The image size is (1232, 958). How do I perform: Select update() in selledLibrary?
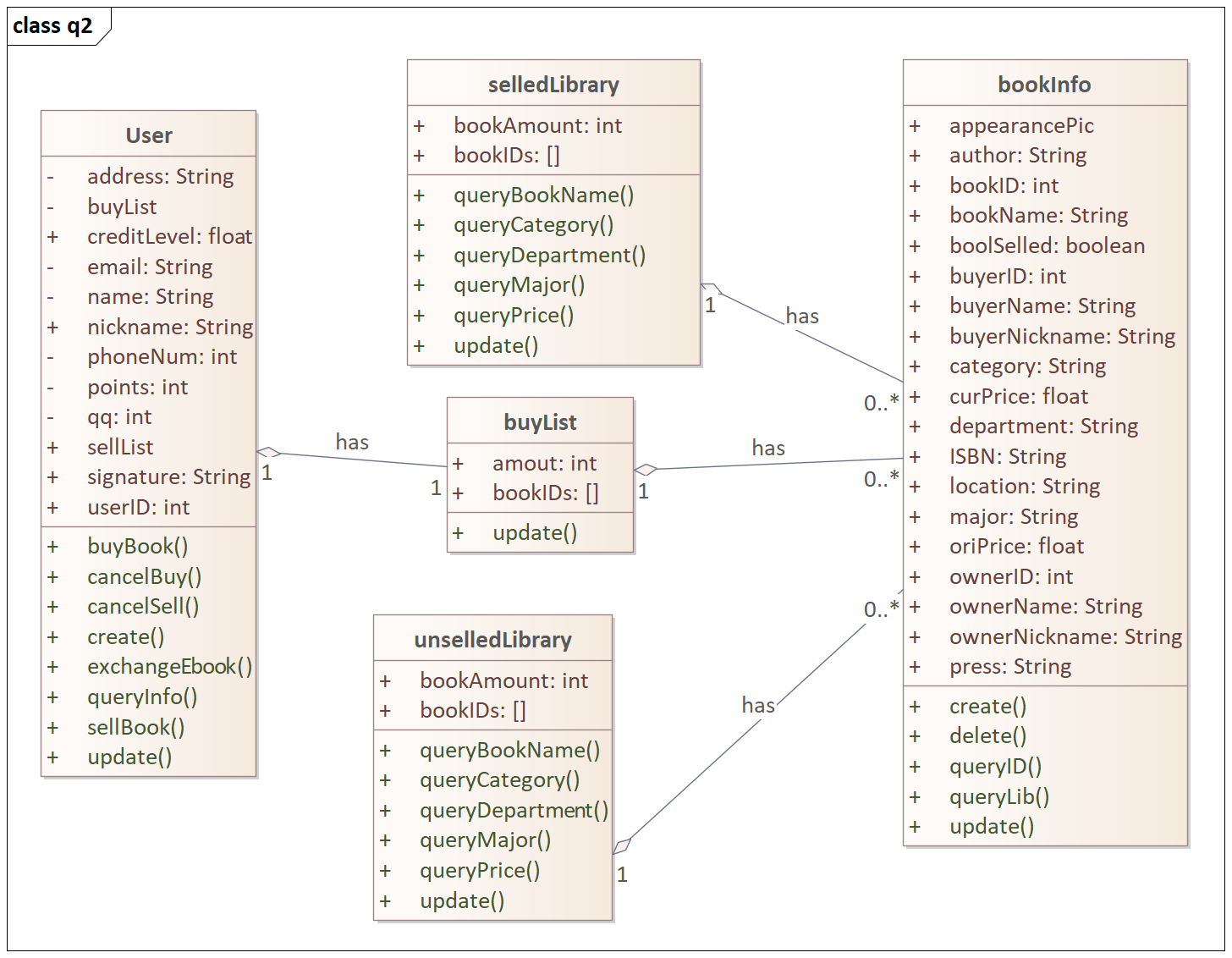[496, 345]
